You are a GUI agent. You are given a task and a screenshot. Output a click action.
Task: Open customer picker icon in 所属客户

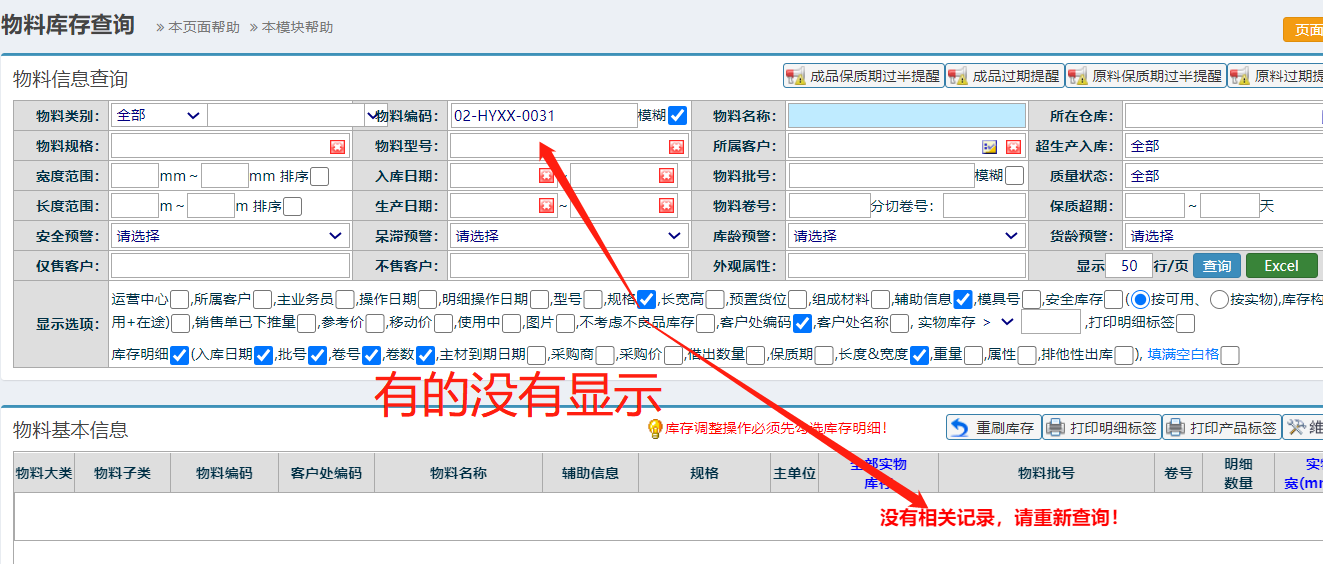pyautogui.click(x=989, y=147)
